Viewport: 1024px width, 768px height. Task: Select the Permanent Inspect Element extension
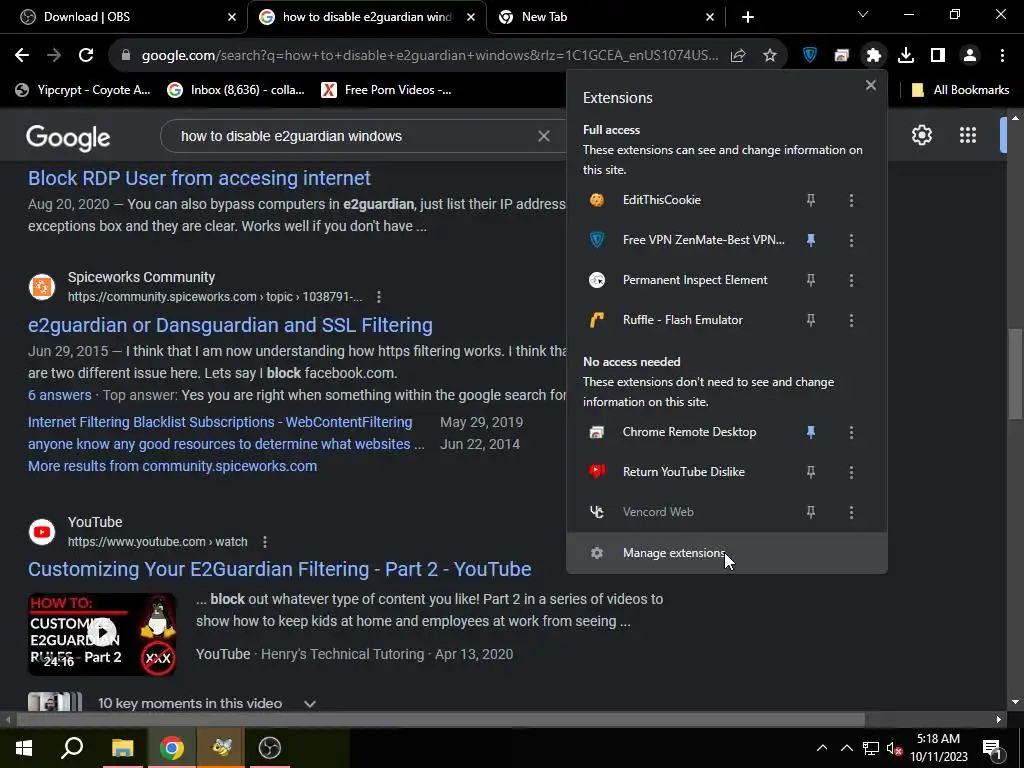coord(684,280)
